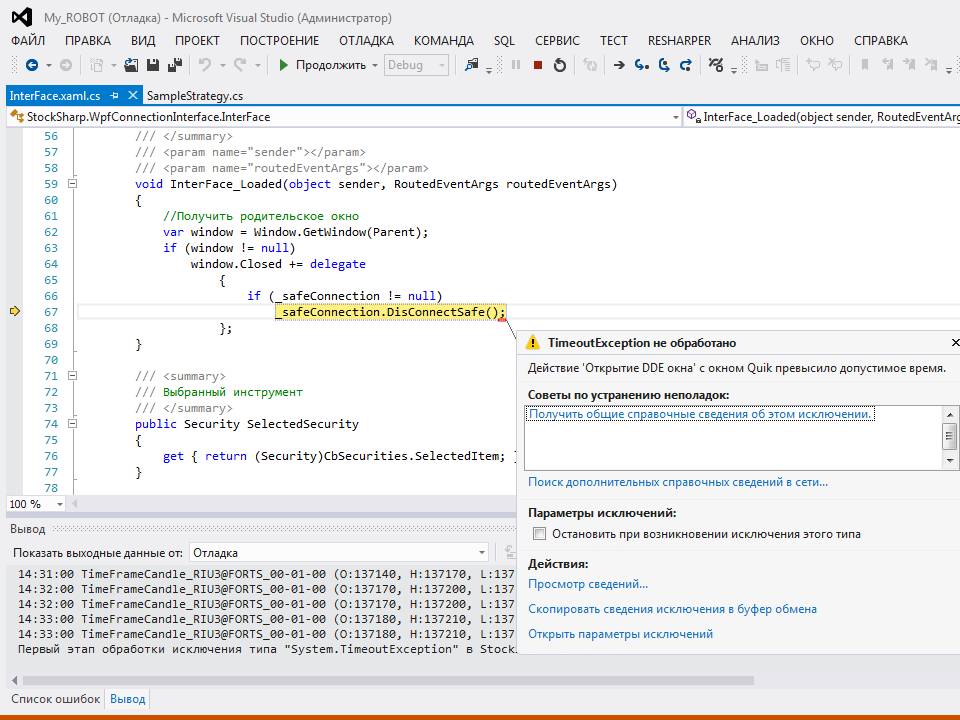Collapse the InterFace_Loaded method at line 59
Image resolution: width=960 pixels, height=720 pixels.
[x=72, y=184]
